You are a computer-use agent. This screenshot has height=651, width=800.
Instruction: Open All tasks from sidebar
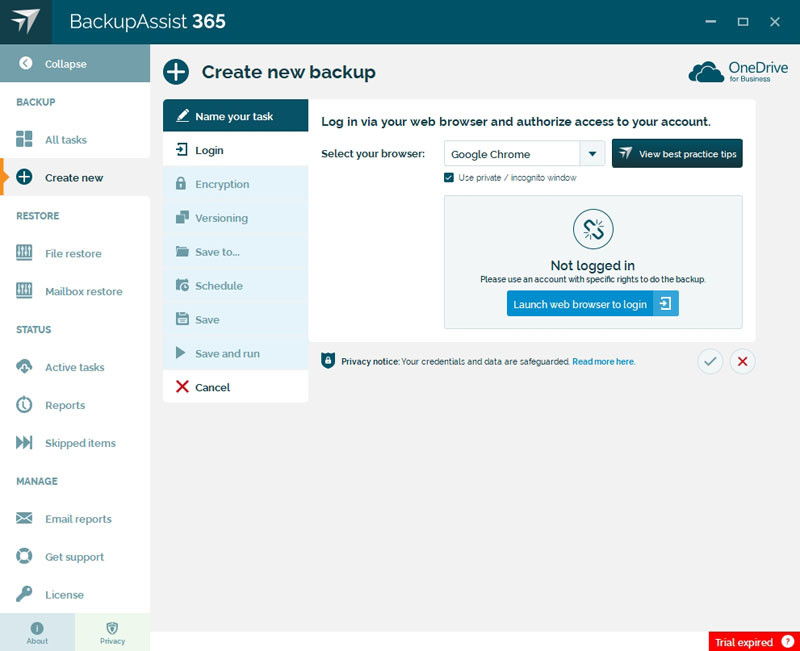click(75, 139)
